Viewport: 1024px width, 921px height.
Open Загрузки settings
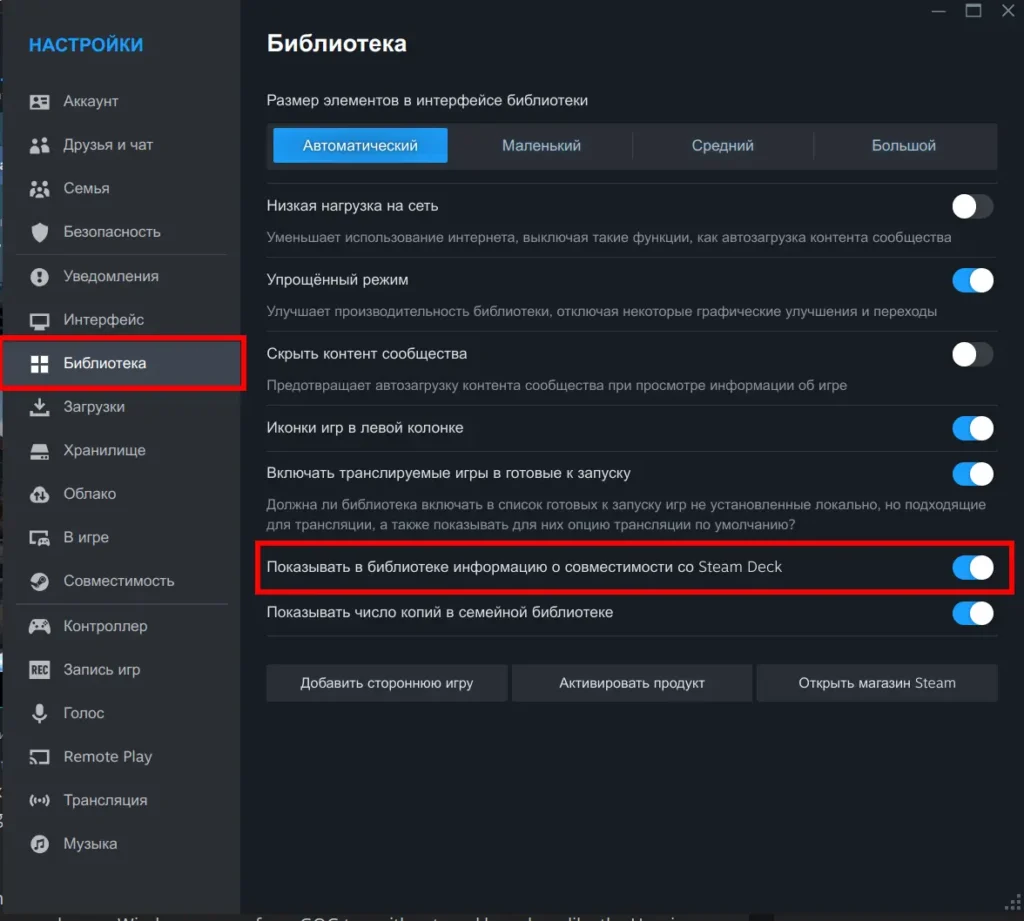(121, 407)
